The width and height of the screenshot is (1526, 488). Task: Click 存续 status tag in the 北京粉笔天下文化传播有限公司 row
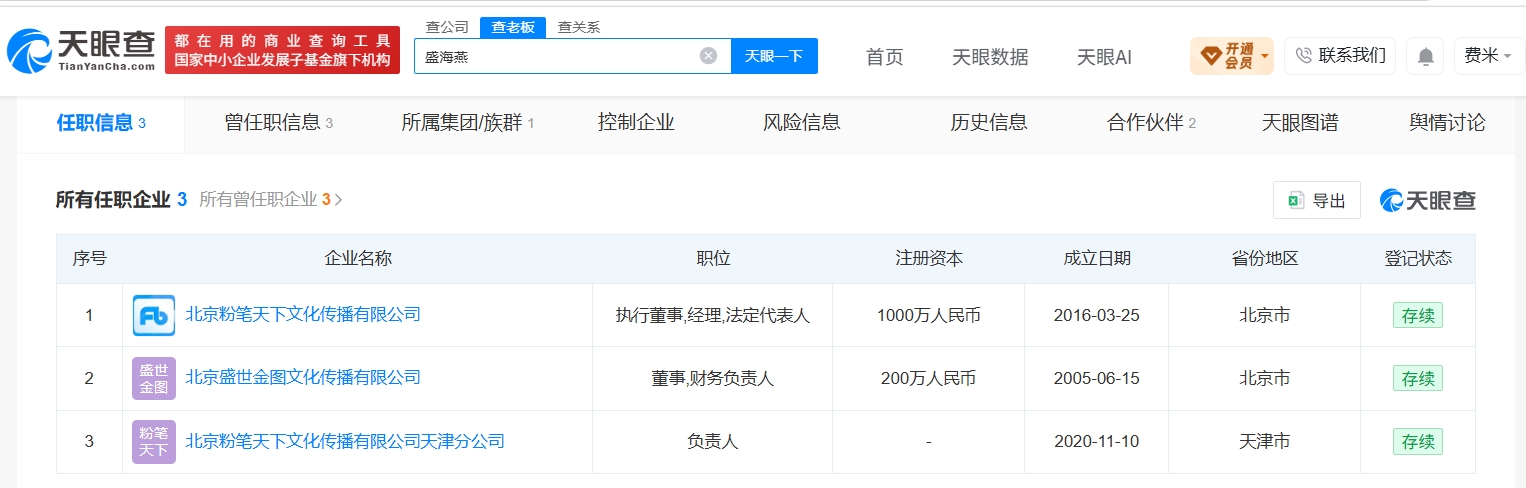[x=1417, y=315]
